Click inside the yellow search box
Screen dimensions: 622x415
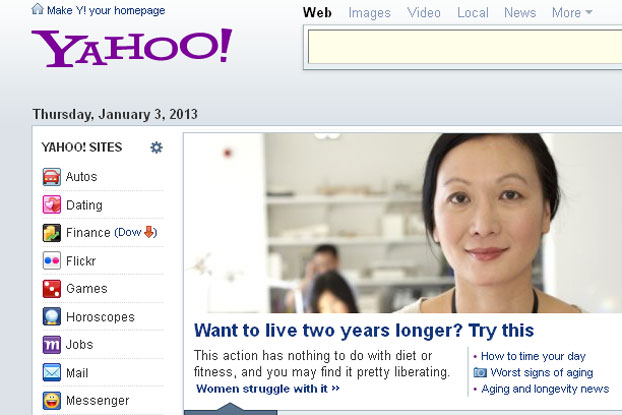tap(465, 47)
